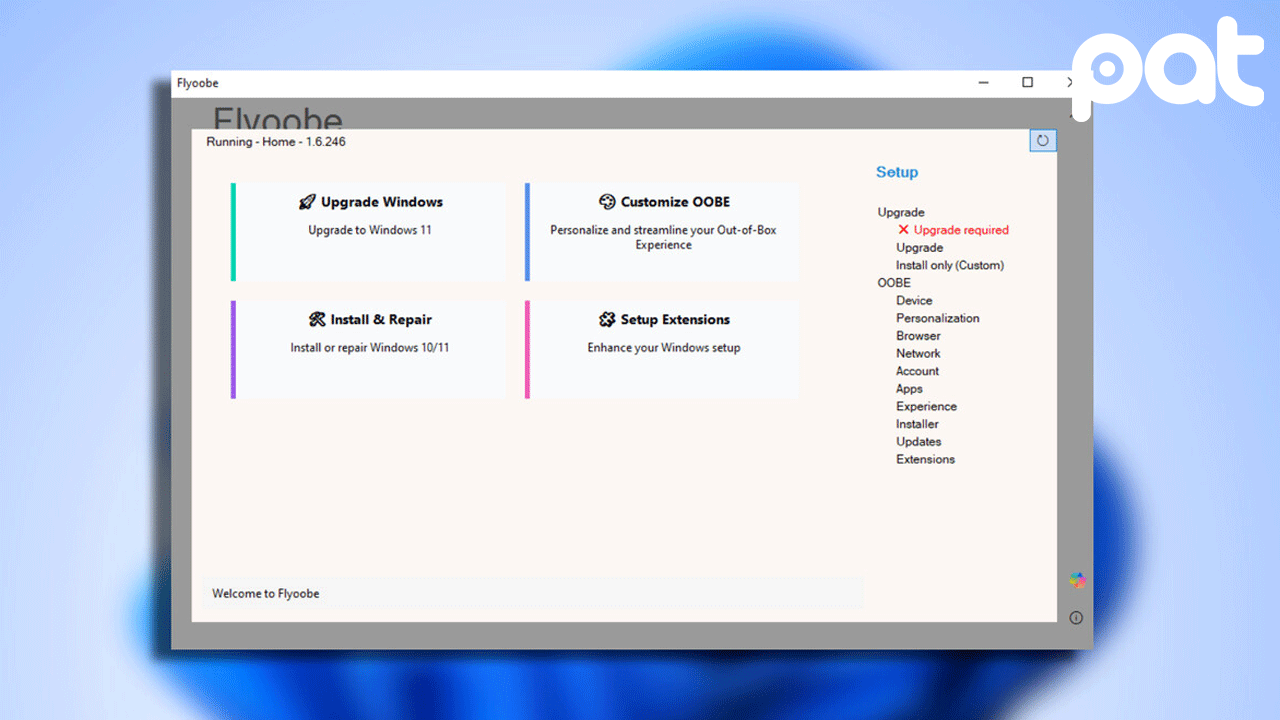Click the Flyoobe title bar text
Image resolution: width=1280 pixels, height=720 pixels.
tap(197, 83)
